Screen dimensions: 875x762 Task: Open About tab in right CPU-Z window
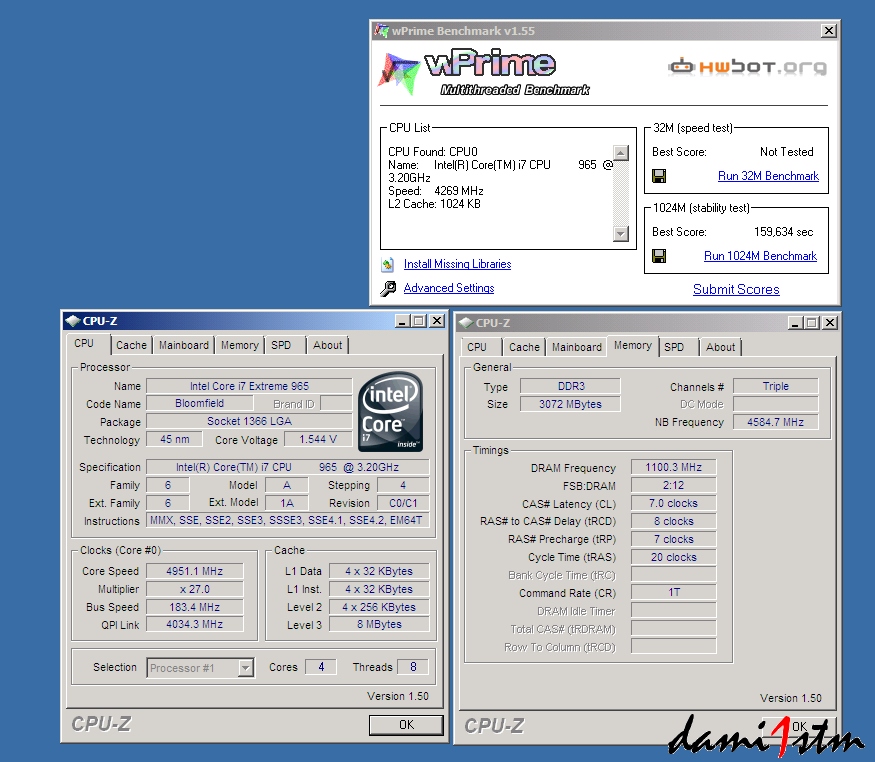coord(720,347)
